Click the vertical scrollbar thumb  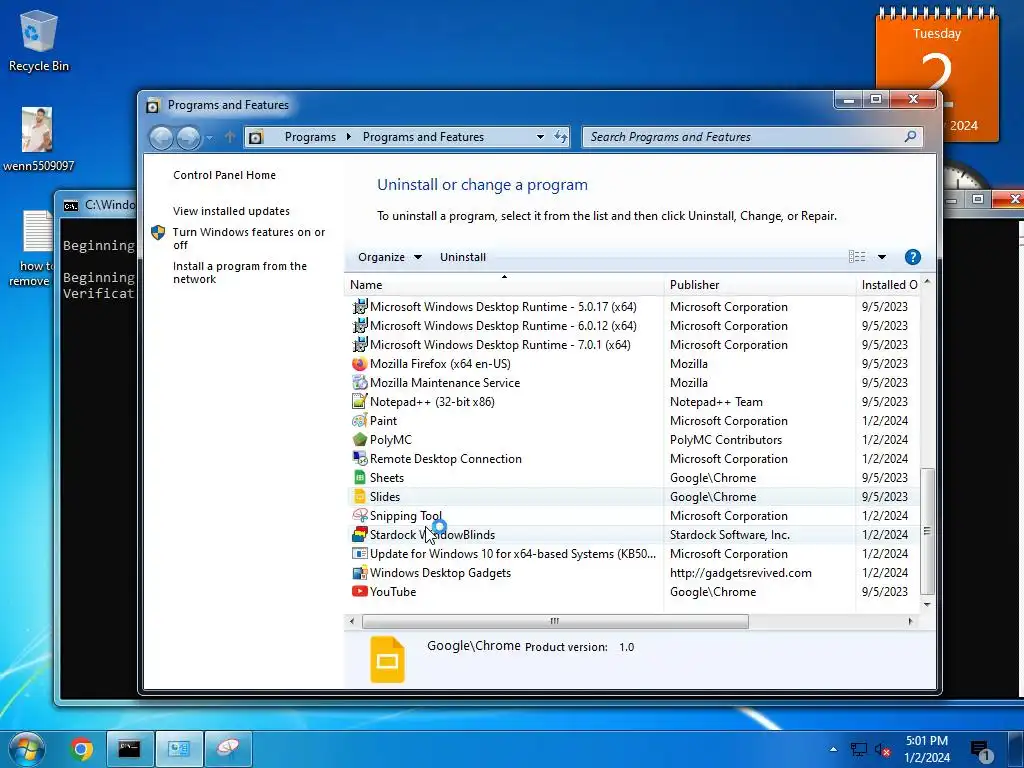pos(927,531)
